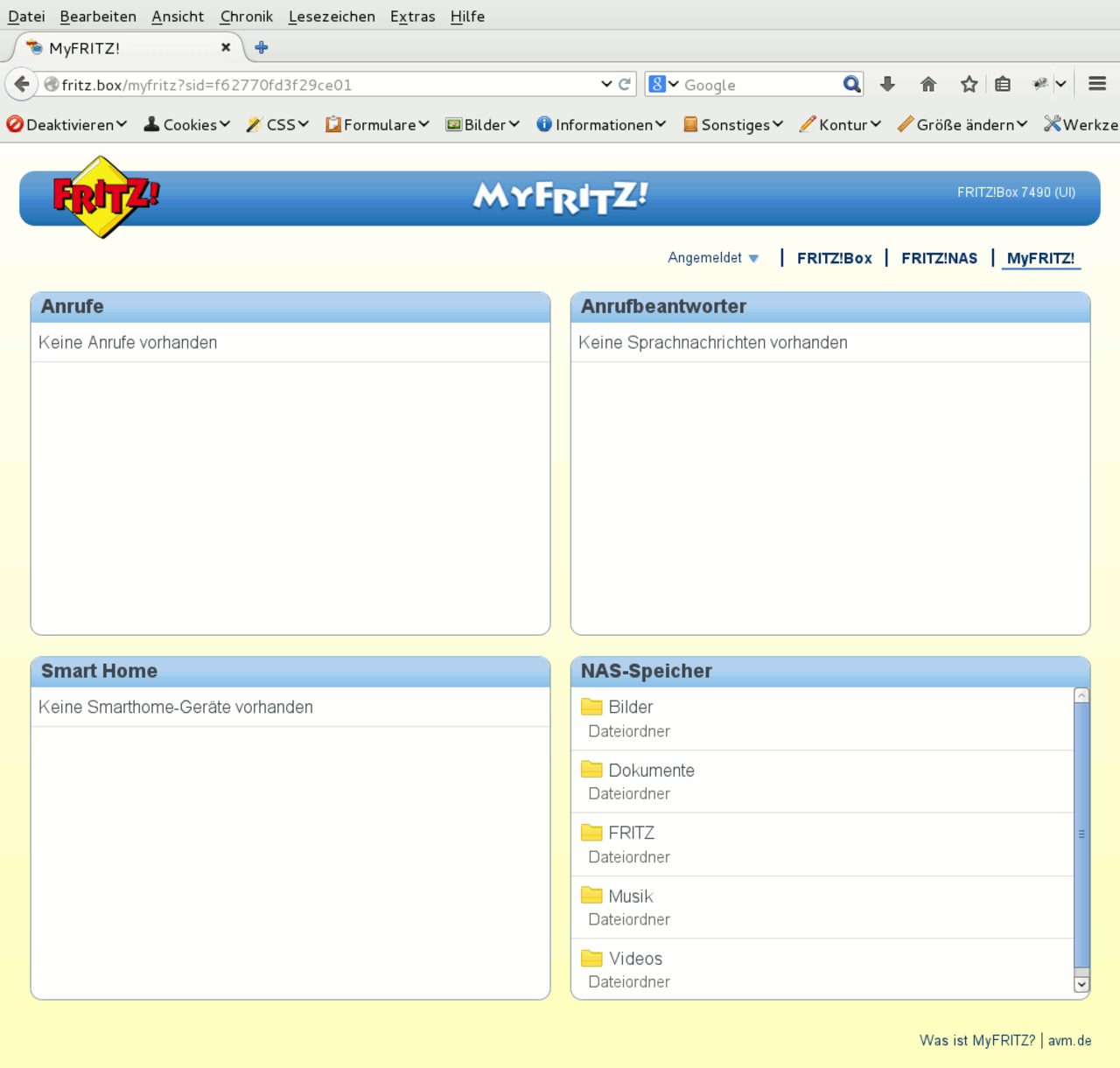
Task: Click the developer tools icon beside the bookmarks list
Action: [x=1040, y=84]
